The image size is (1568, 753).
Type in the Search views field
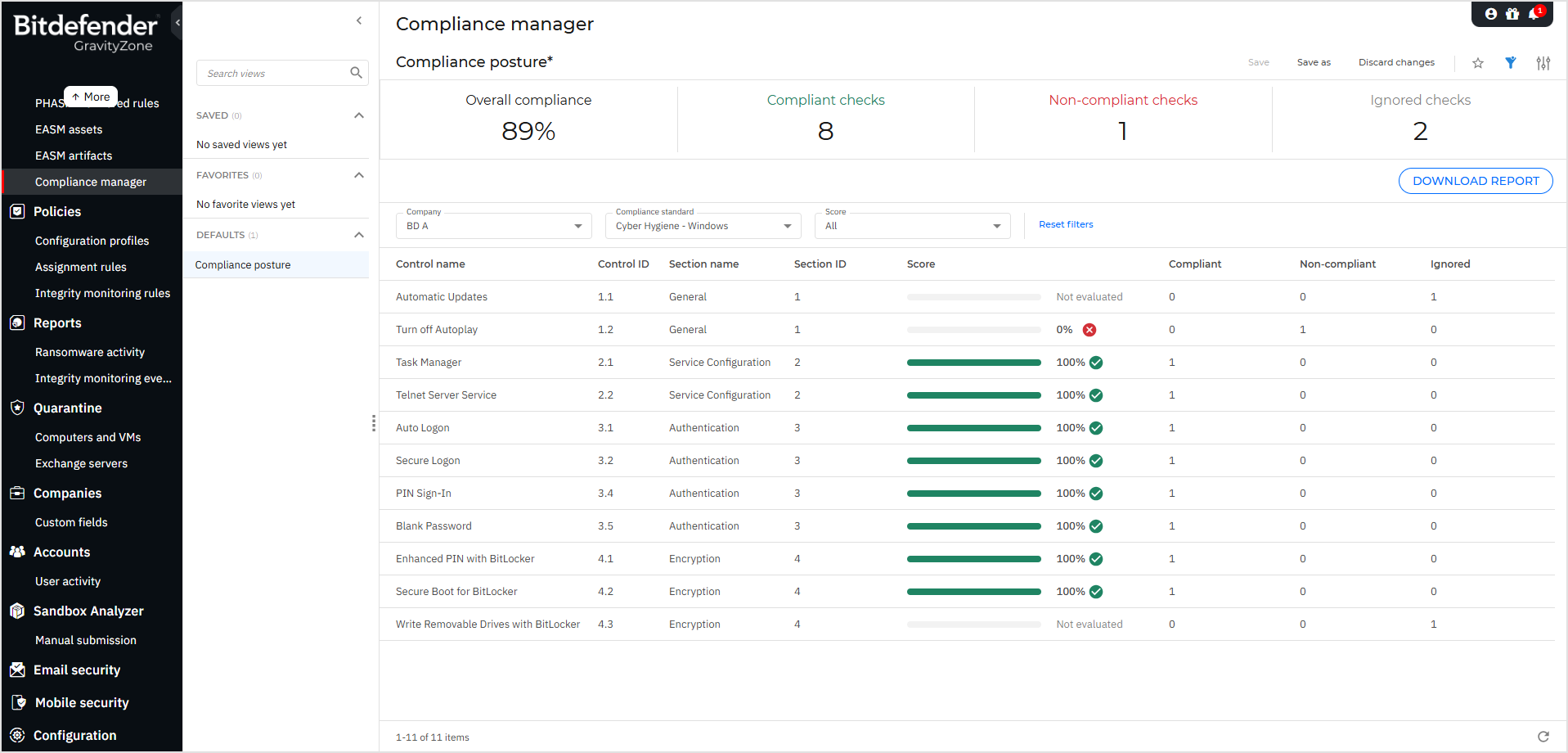point(274,72)
